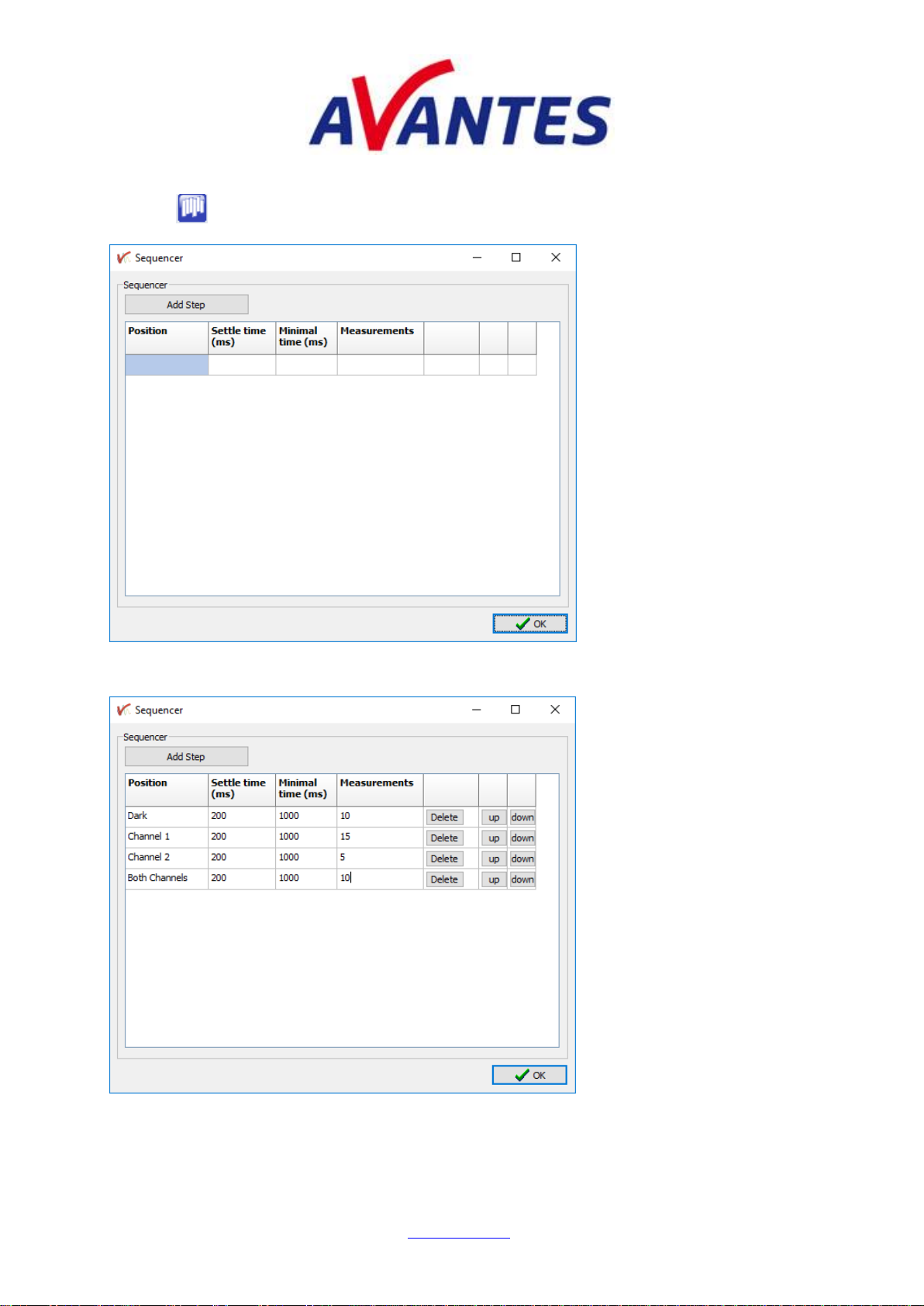The height and width of the screenshot is (1306, 924).
Task: Maximize the lower Sequencer window
Action: tap(515, 710)
